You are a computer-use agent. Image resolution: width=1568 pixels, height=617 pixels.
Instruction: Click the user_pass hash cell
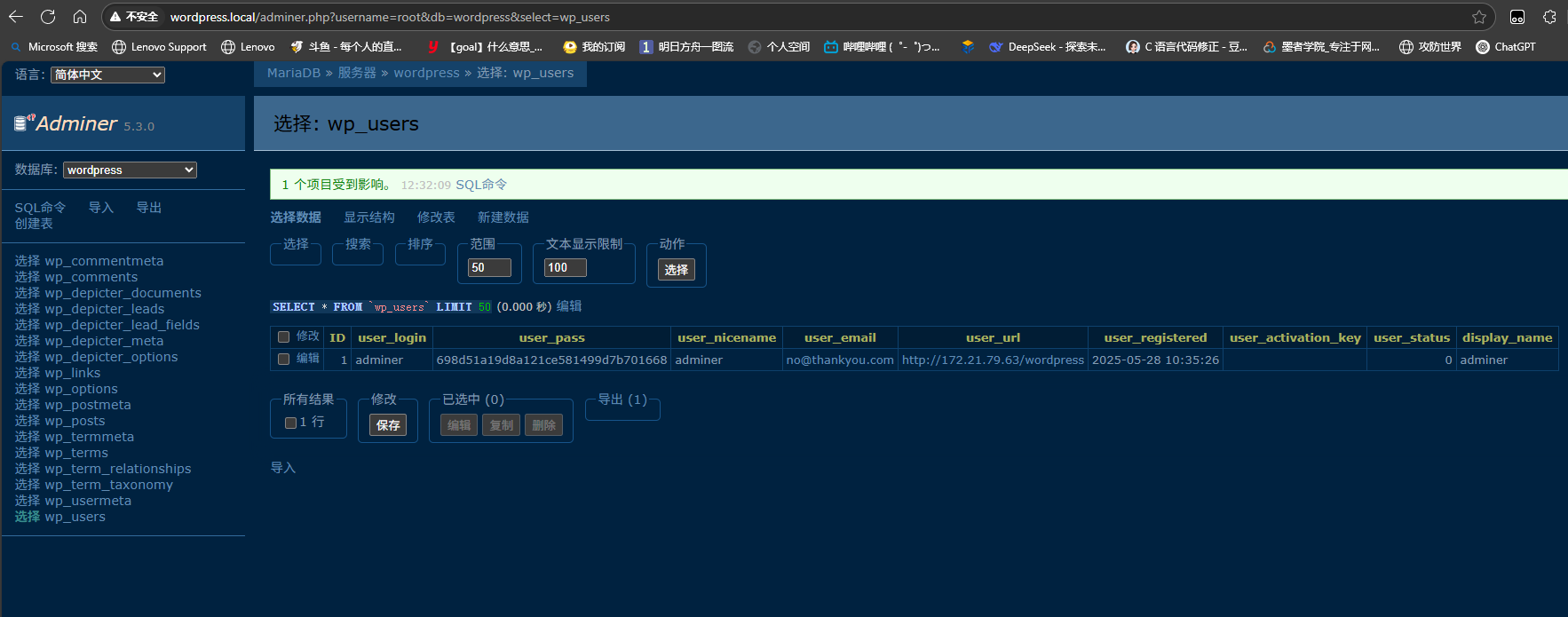(551, 360)
